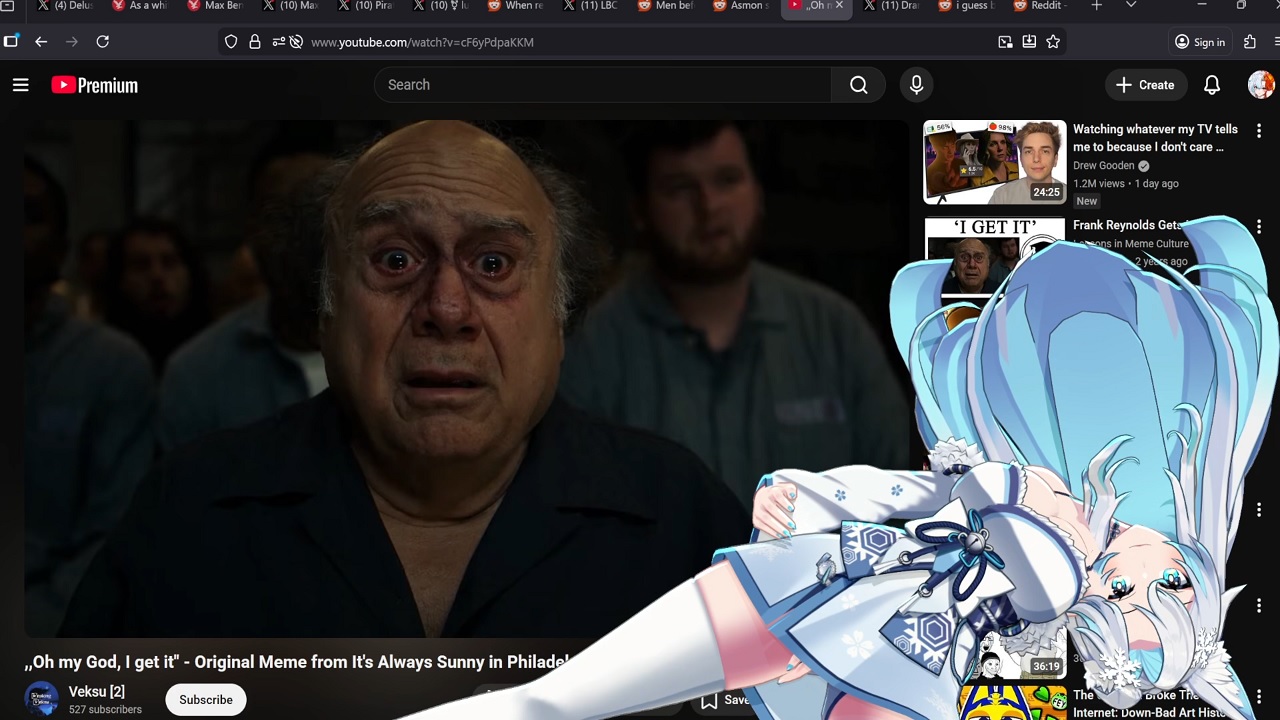Open the Drew Gooden video thumbnail
The width and height of the screenshot is (1280, 720).
pos(994,162)
